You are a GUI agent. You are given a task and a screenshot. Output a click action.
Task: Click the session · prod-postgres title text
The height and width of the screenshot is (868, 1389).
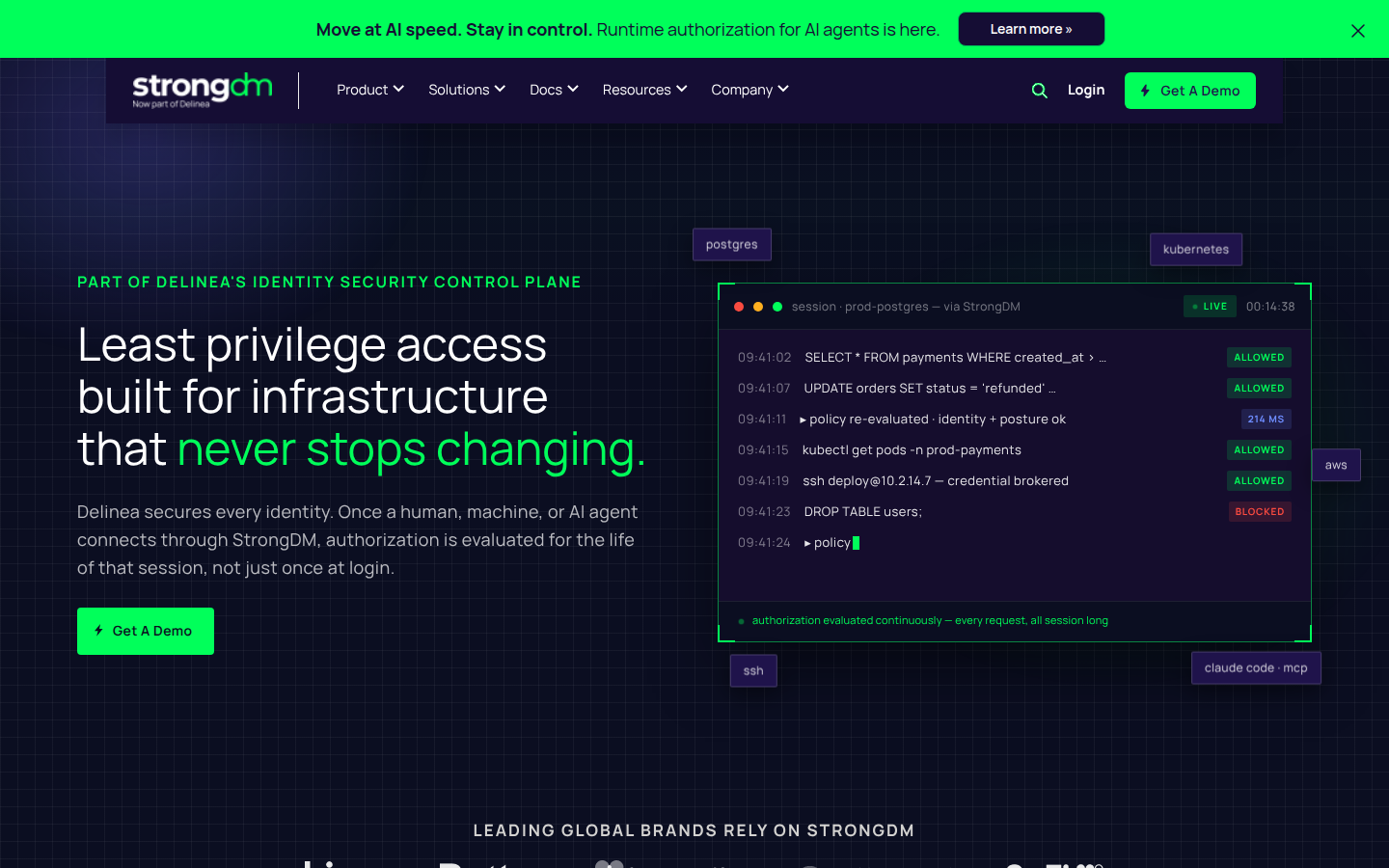click(906, 307)
